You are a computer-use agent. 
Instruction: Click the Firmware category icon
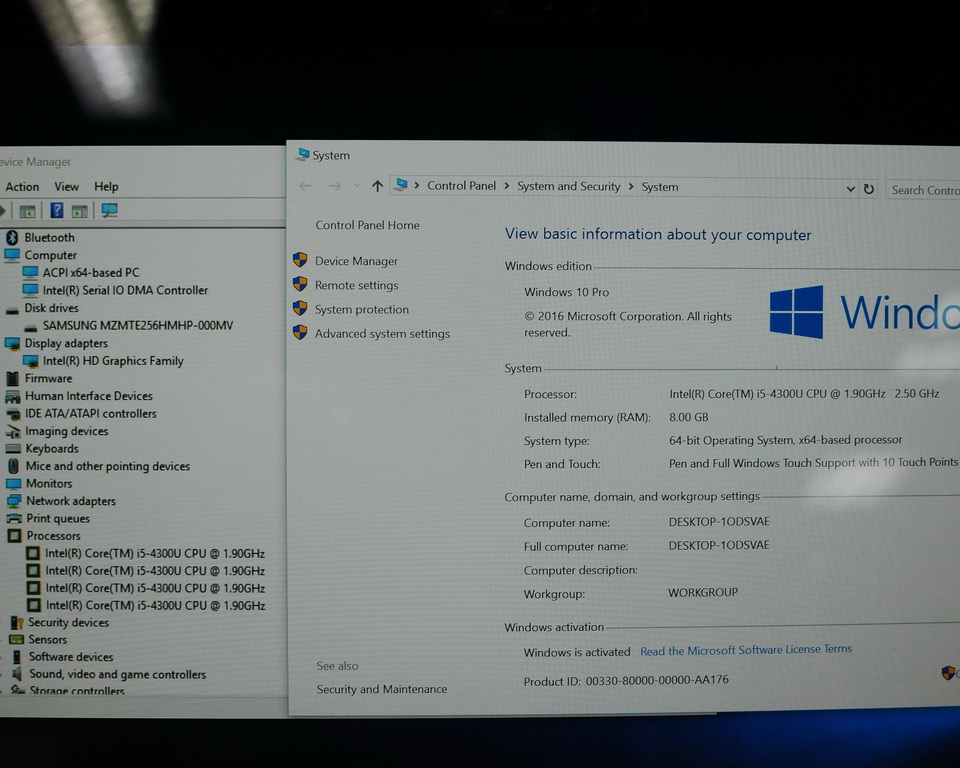tap(12, 378)
